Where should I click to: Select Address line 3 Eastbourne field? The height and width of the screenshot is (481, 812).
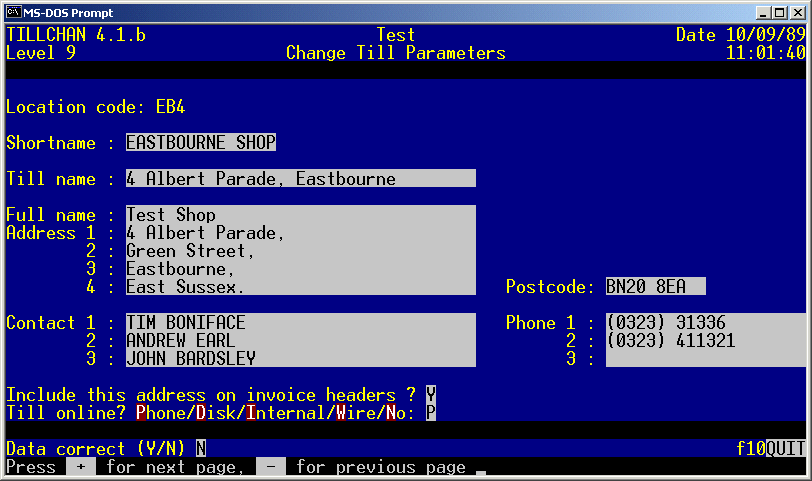click(300, 269)
